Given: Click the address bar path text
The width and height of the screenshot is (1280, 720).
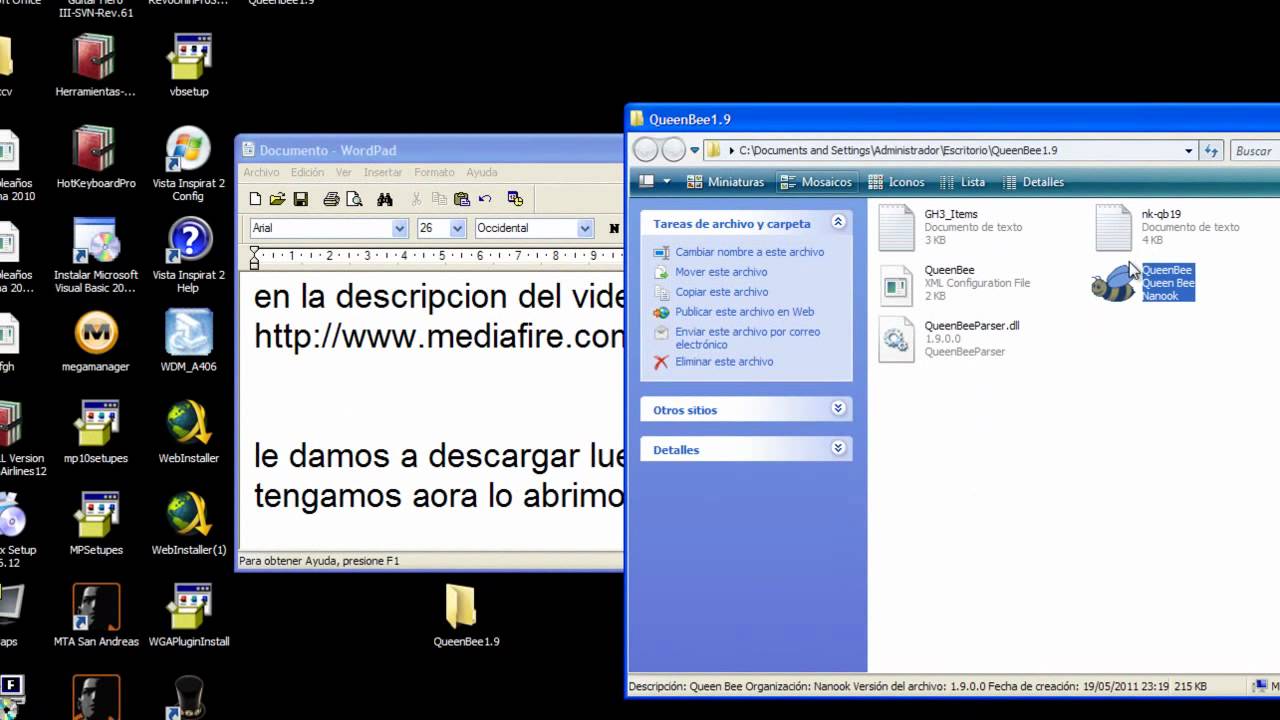Looking at the screenshot, I should click(898, 151).
